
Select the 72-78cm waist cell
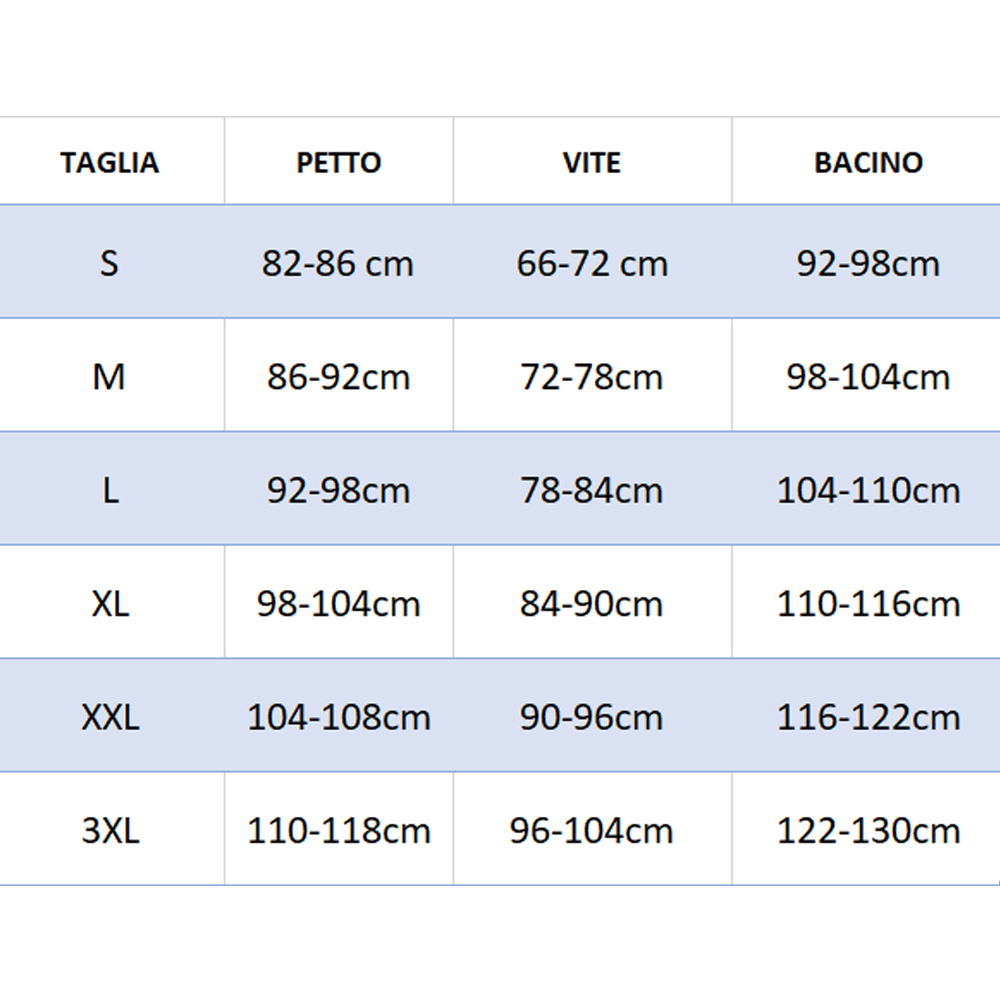tap(592, 377)
